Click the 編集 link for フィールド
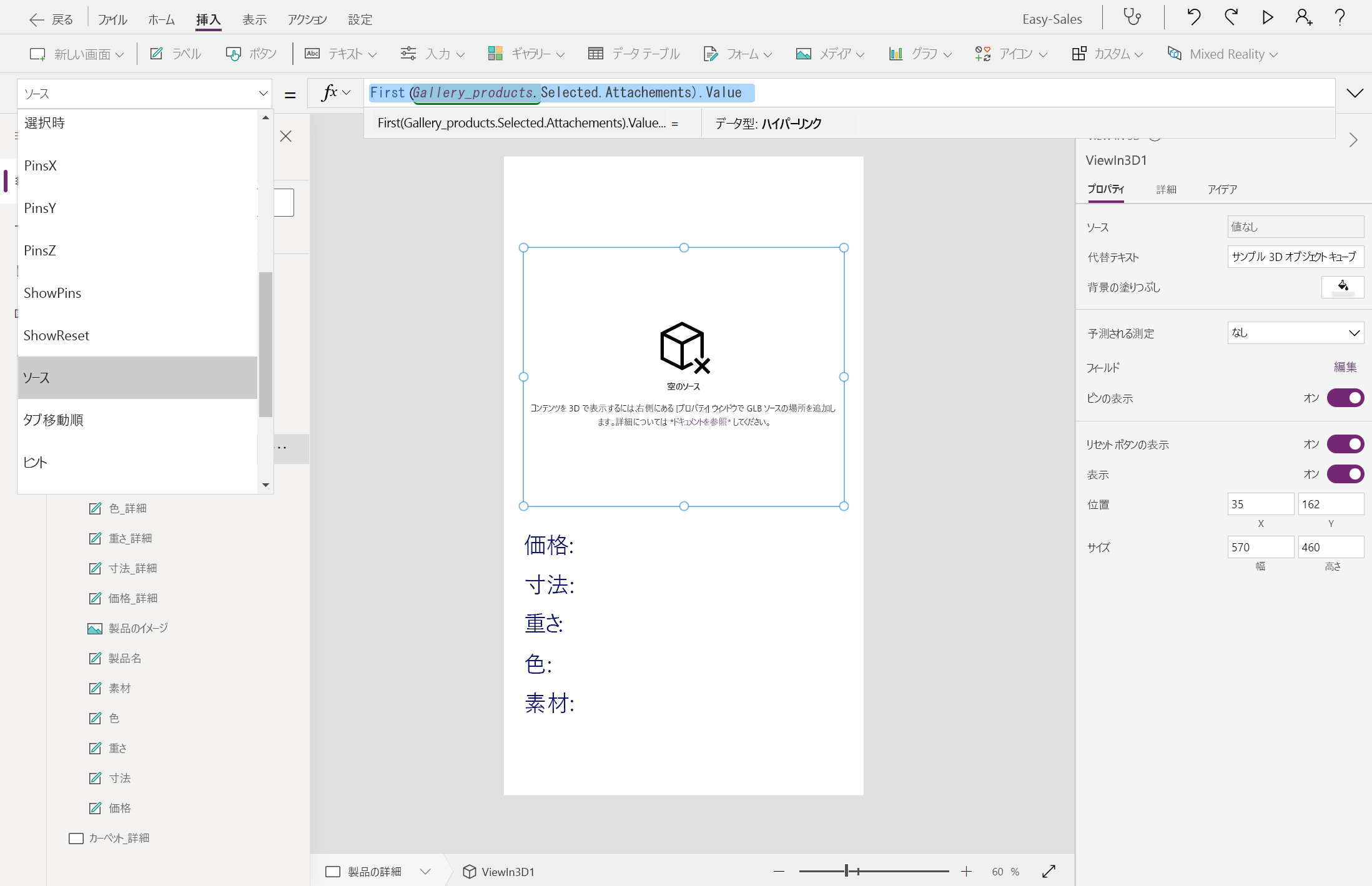Image resolution: width=1372 pixels, height=886 pixels. 1346,367
